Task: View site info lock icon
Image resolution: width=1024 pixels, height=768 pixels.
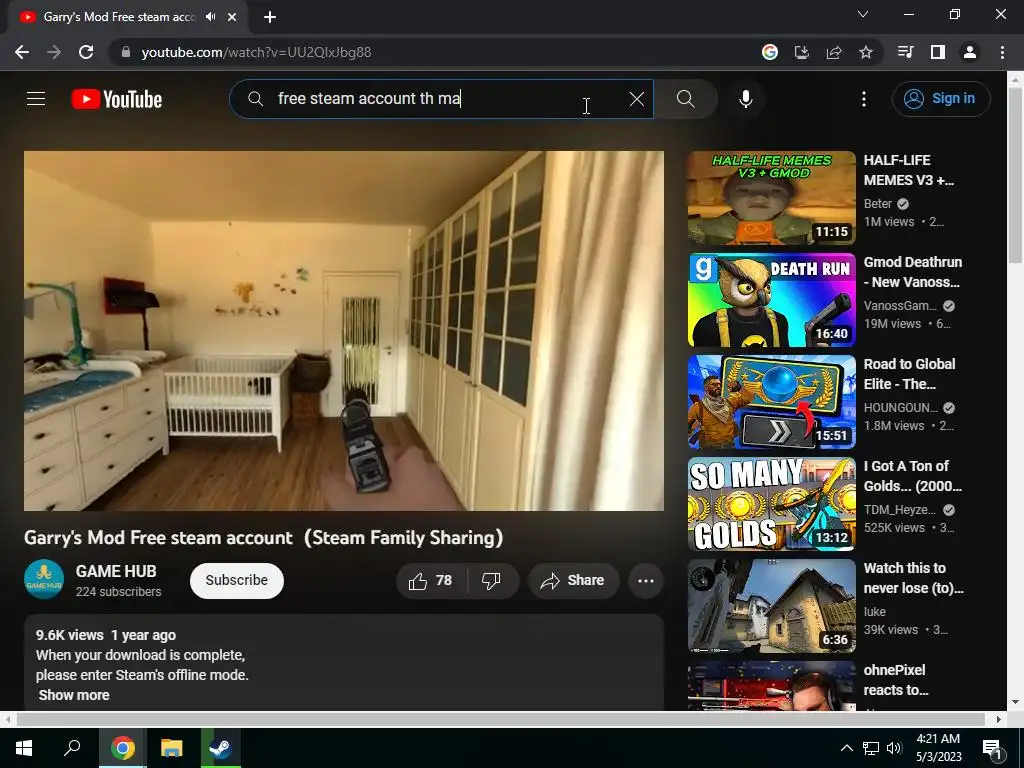Action: tap(125, 52)
